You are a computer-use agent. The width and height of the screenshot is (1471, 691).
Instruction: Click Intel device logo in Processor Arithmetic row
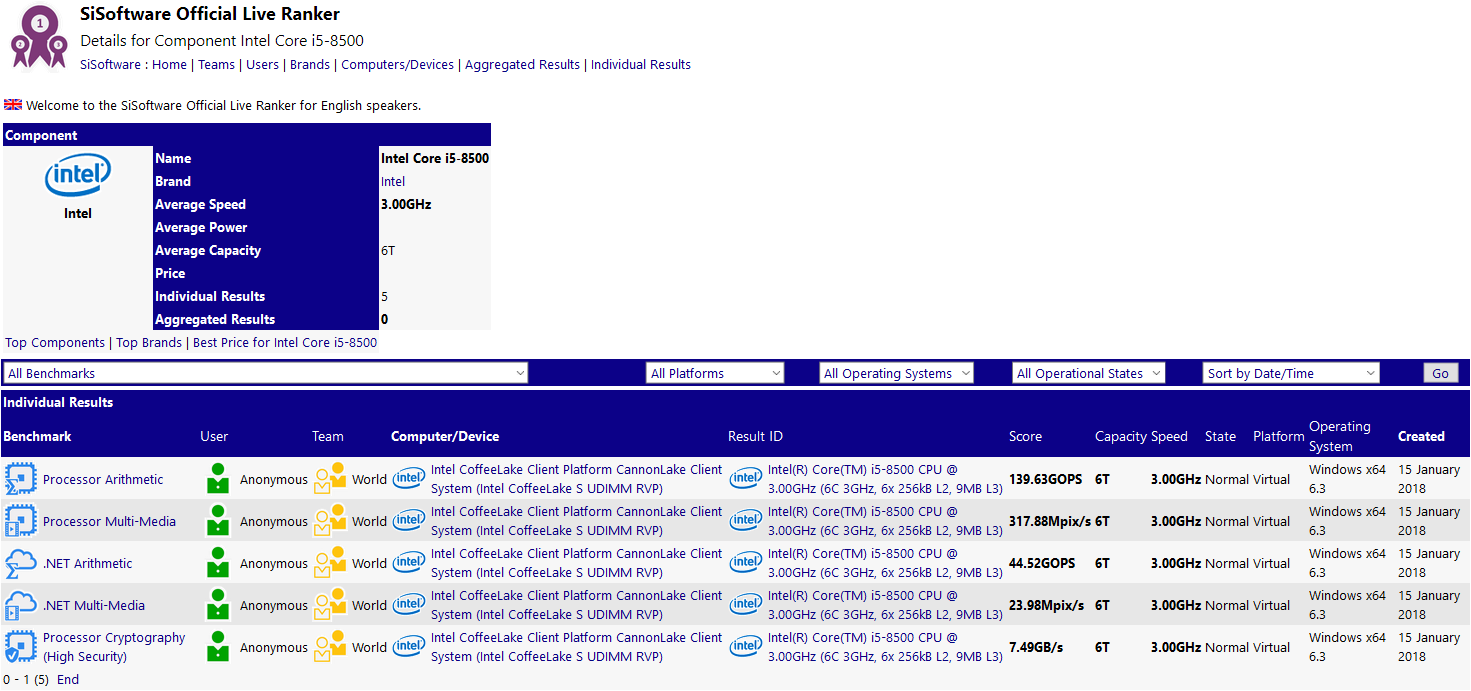409,479
